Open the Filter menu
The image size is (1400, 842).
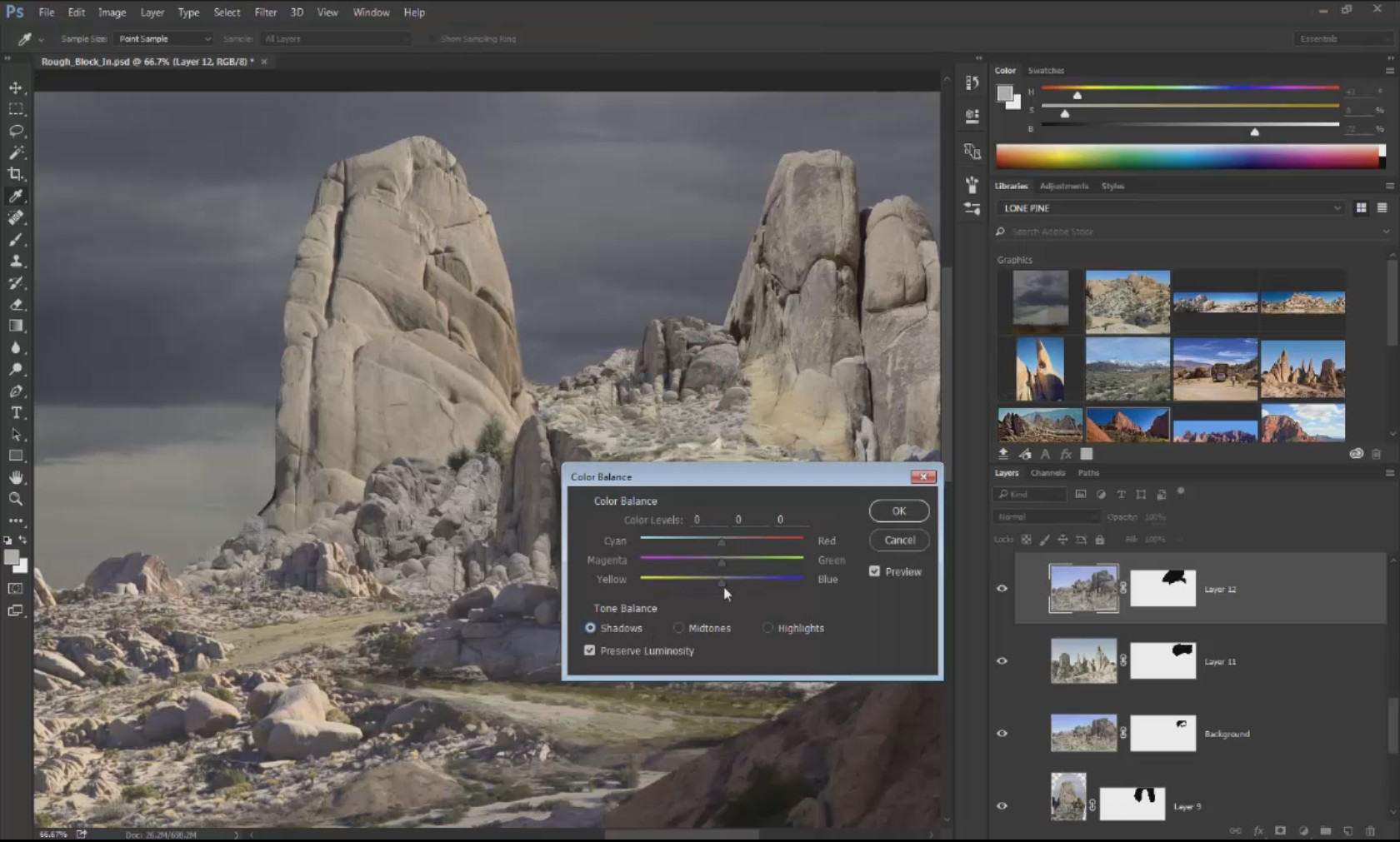coord(265,12)
